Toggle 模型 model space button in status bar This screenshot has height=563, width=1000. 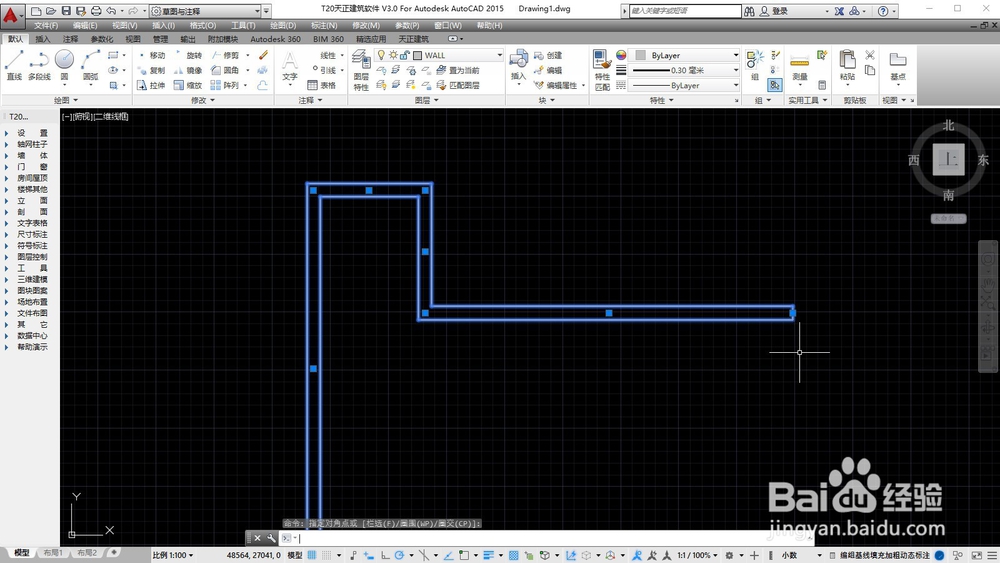[x=294, y=555]
